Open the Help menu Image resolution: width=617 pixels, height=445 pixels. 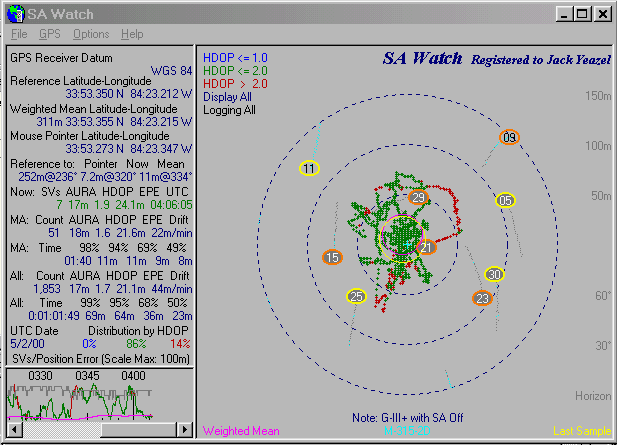pyautogui.click(x=132, y=34)
